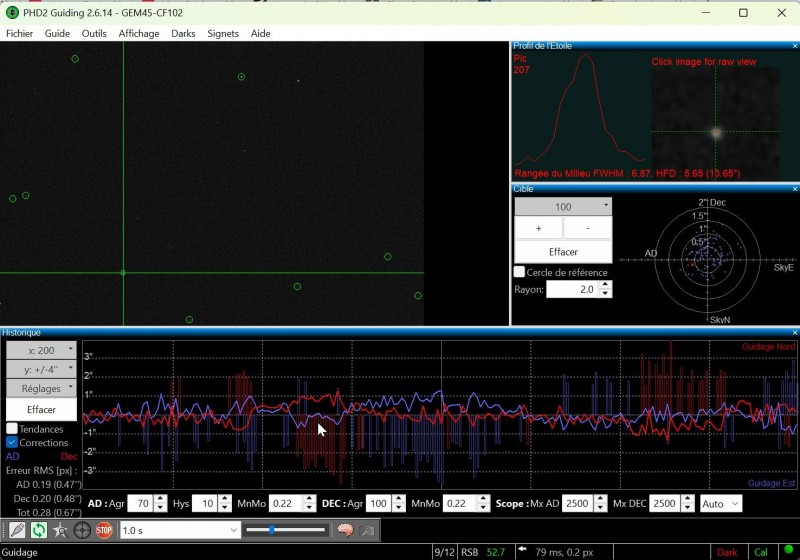This screenshot has height=560, width=800.
Task: Begin guiding with the crosshair target icon
Action: (x=82, y=530)
